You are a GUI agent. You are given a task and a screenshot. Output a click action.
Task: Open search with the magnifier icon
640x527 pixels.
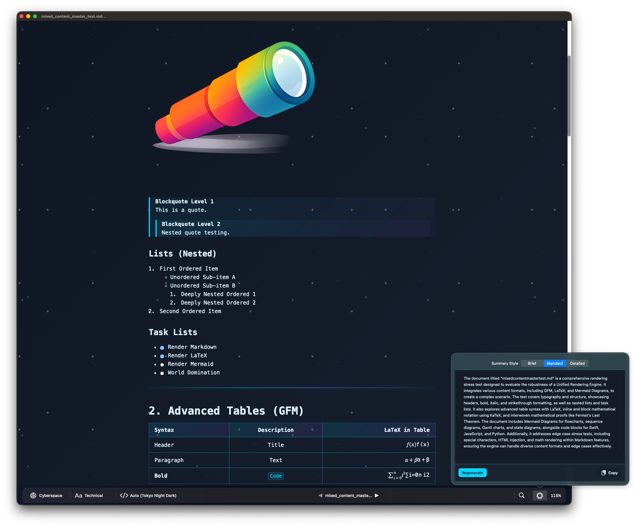pos(522,496)
